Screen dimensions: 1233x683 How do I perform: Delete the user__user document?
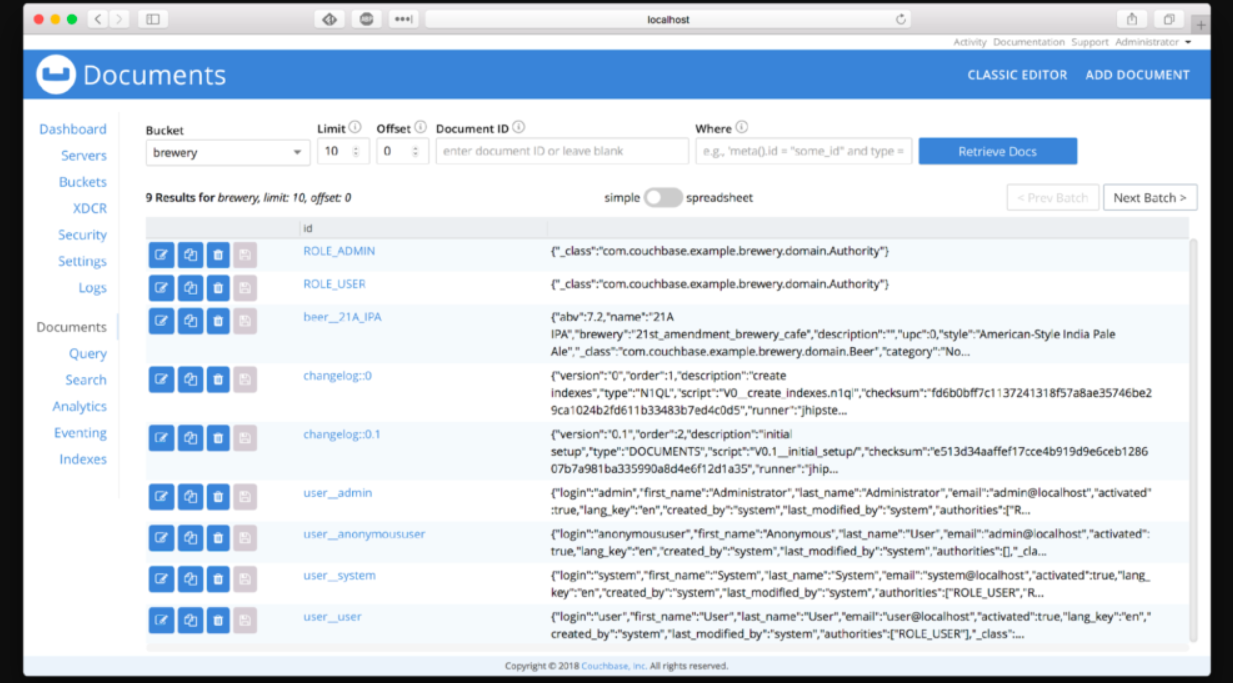point(218,620)
